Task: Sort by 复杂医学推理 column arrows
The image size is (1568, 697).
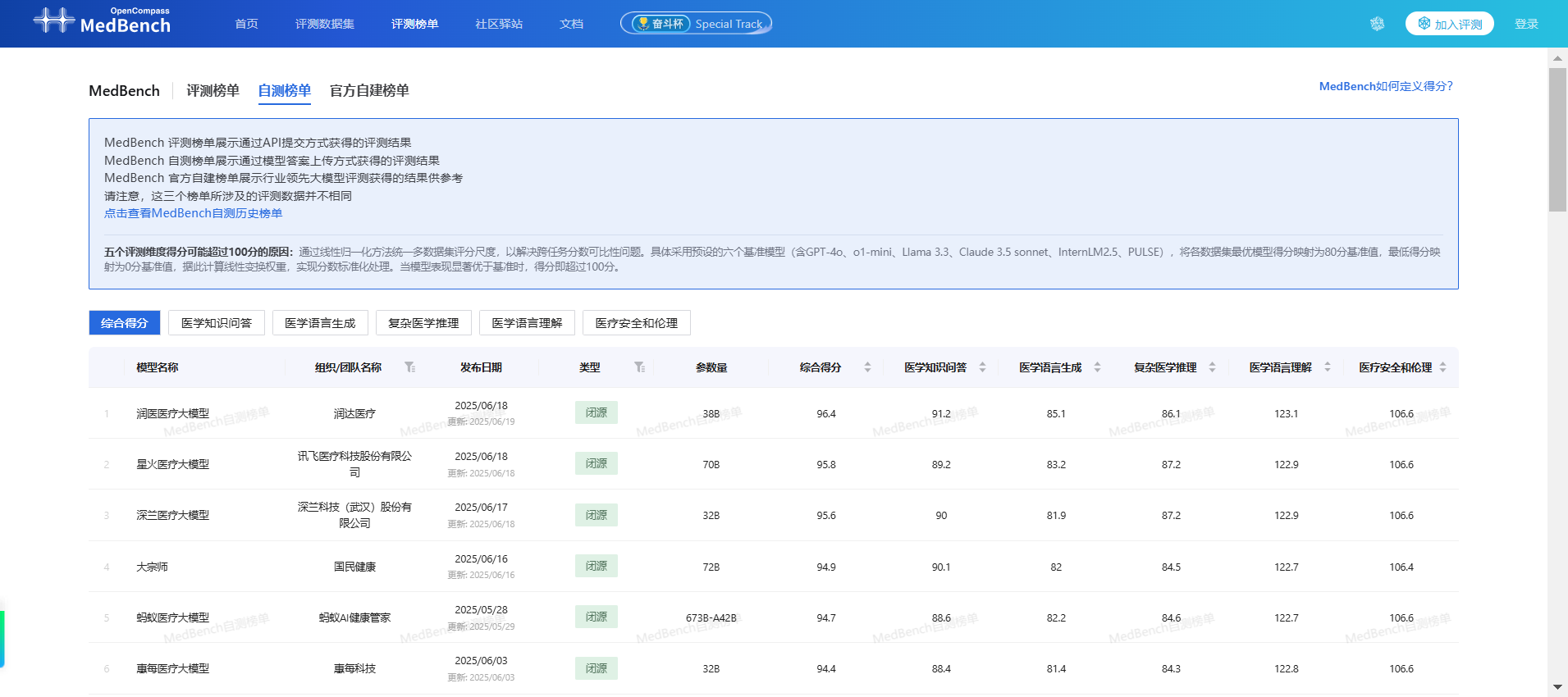Action: coord(1212,367)
